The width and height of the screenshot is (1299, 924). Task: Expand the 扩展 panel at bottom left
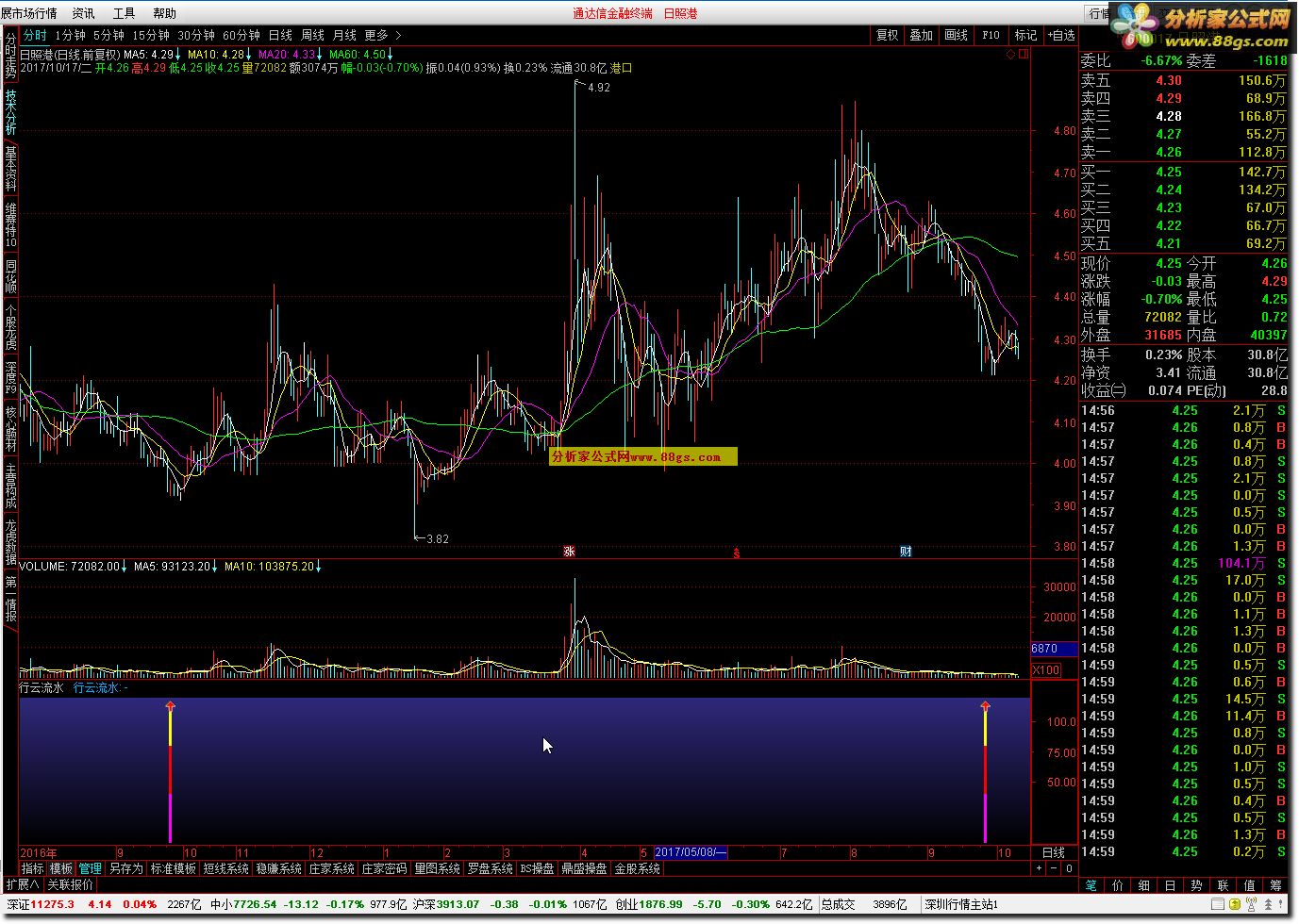click(x=23, y=884)
